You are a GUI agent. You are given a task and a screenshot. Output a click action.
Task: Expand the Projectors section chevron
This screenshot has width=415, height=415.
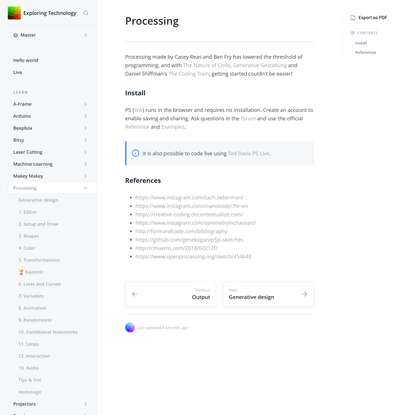tap(86, 404)
